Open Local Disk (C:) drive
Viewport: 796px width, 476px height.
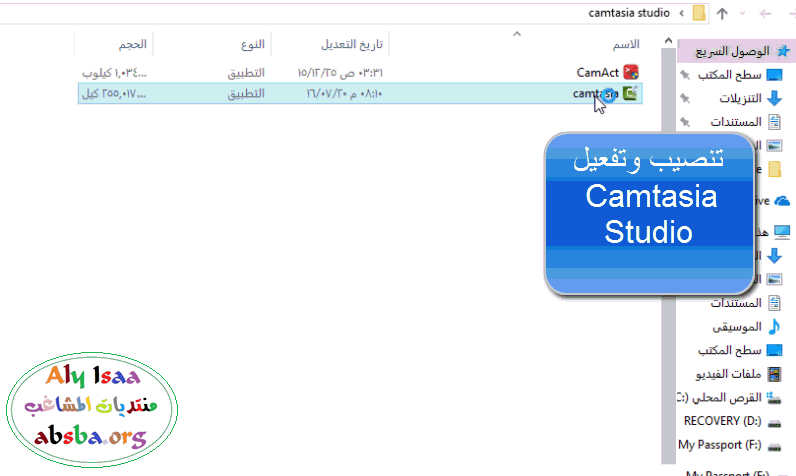[x=725, y=397]
